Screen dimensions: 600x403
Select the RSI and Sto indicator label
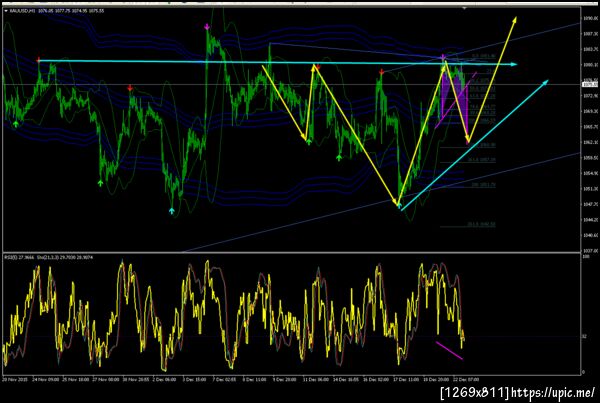coord(48,258)
